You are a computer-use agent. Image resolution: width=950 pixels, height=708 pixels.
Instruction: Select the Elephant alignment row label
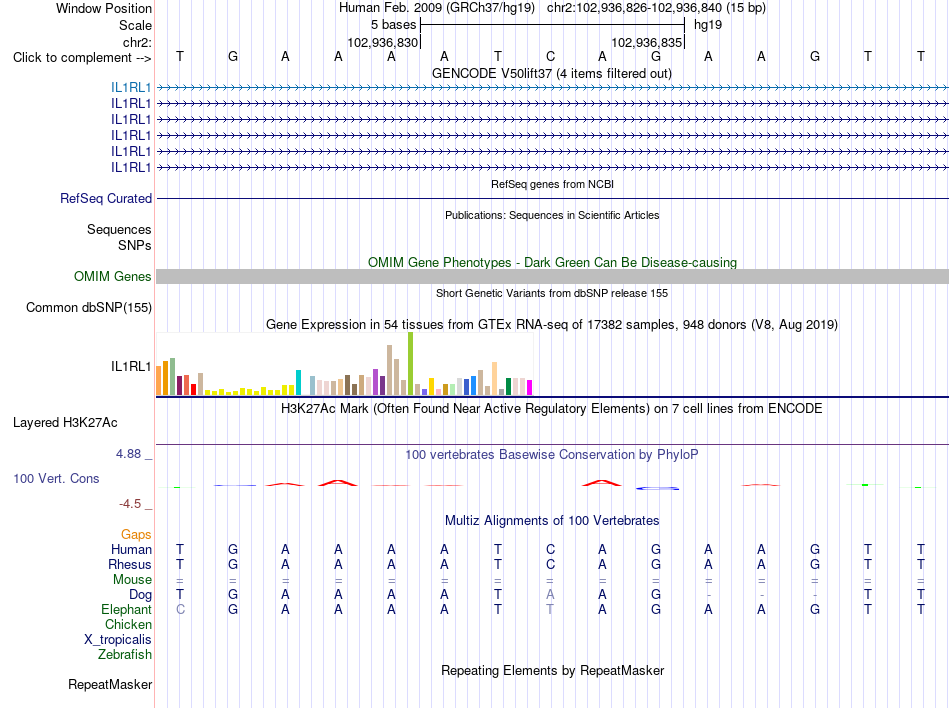pos(127,609)
